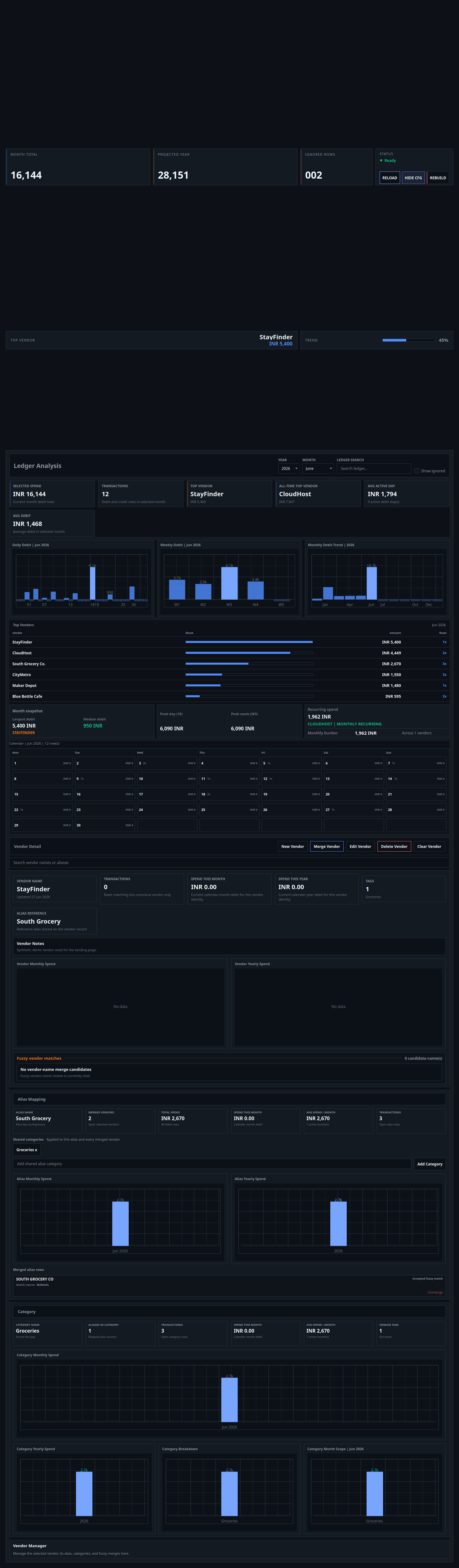The height and width of the screenshot is (1568, 459).
Task: Click the 6.1k peak bar in Daily Debit chart
Action: pyautogui.click(x=92, y=584)
